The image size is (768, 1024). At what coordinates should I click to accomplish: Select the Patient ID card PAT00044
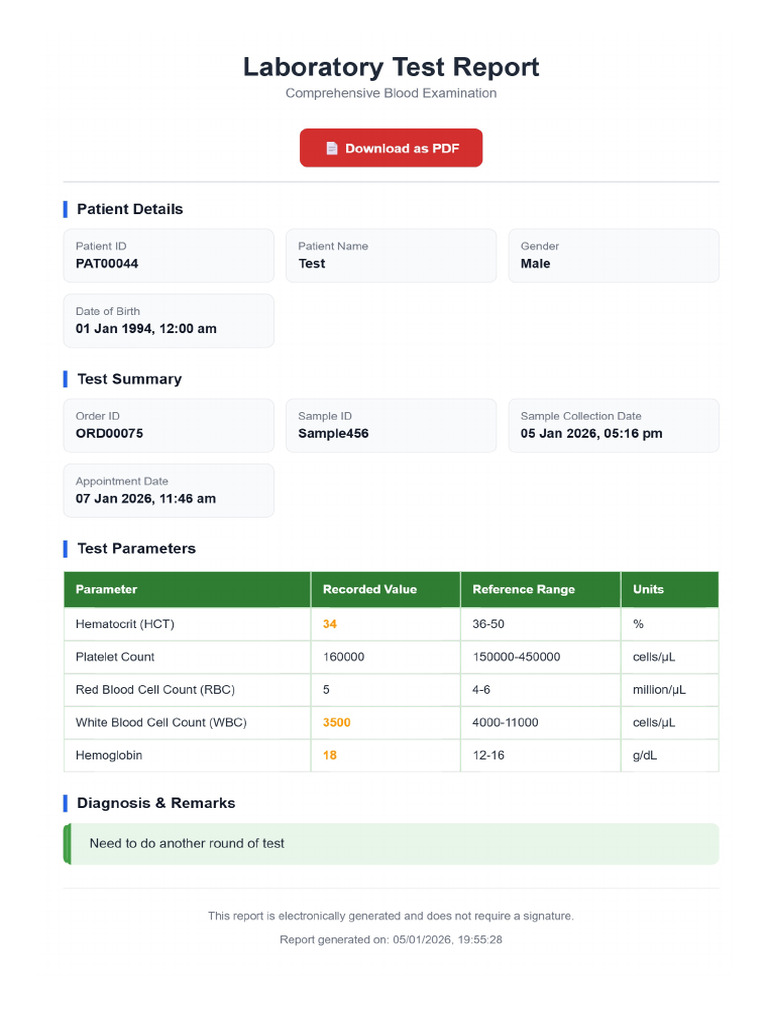[x=168, y=255]
